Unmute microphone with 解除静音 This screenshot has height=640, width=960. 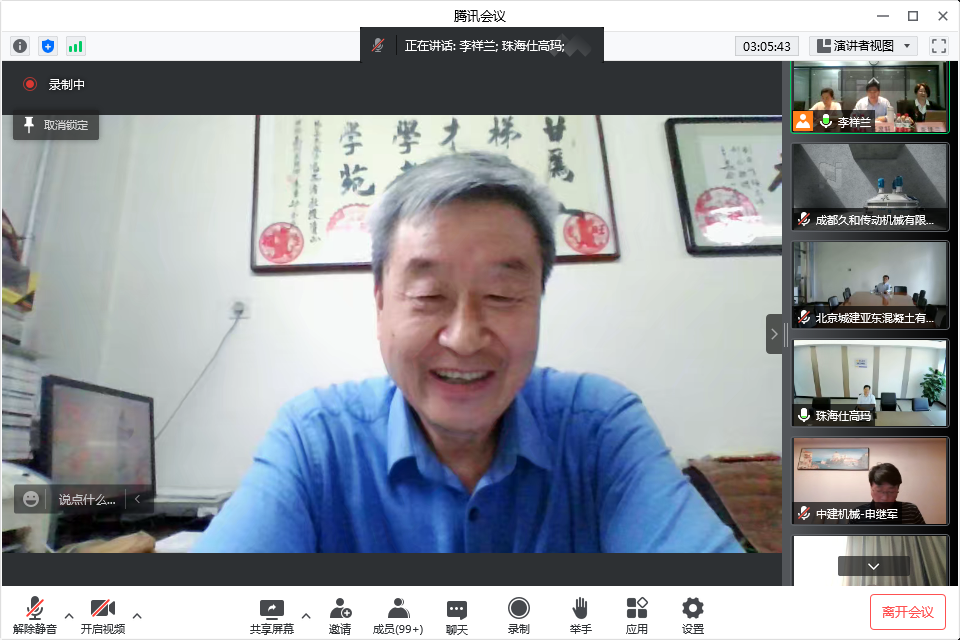[35, 615]
